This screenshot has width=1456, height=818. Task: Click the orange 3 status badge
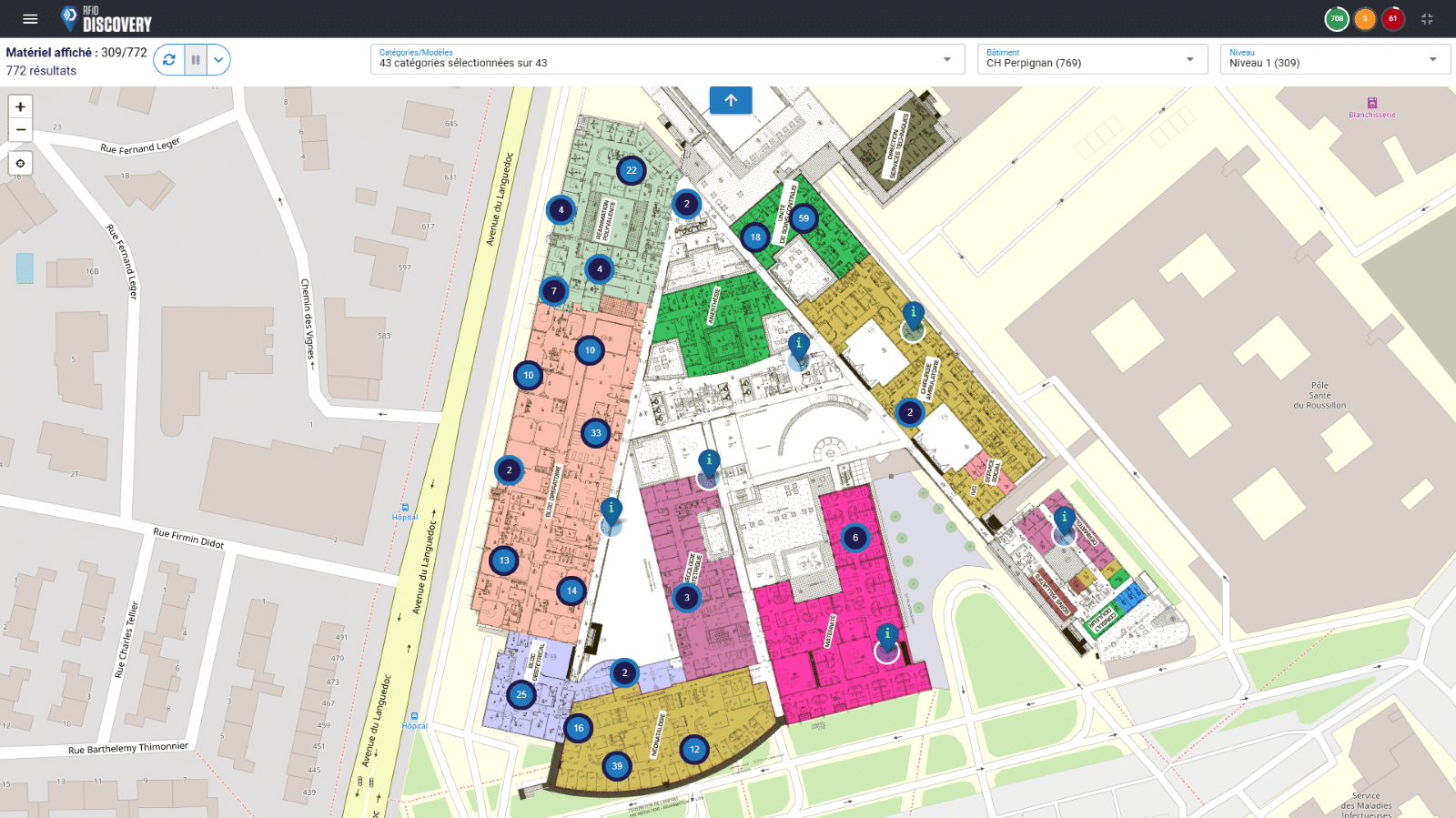pos(1364,19)
